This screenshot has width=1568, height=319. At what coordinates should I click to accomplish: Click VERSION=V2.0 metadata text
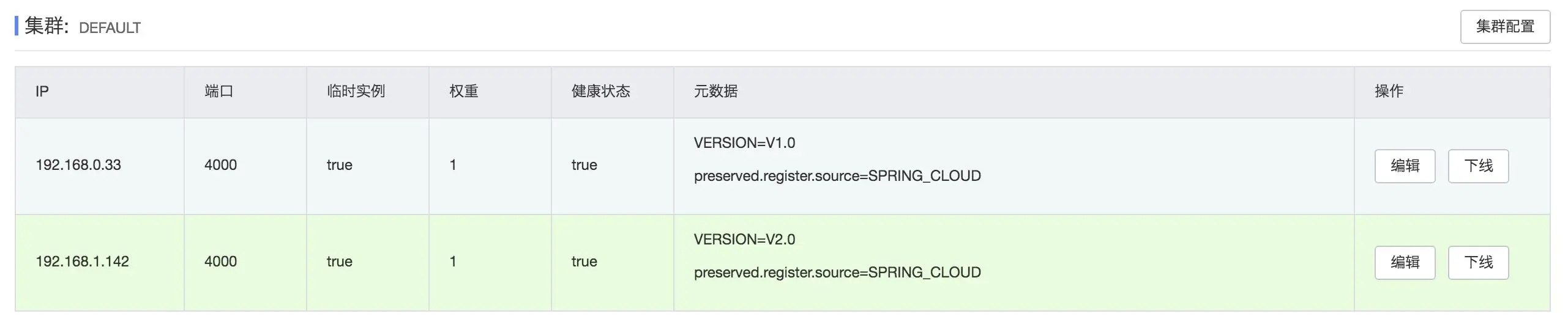tap(744, 240)
